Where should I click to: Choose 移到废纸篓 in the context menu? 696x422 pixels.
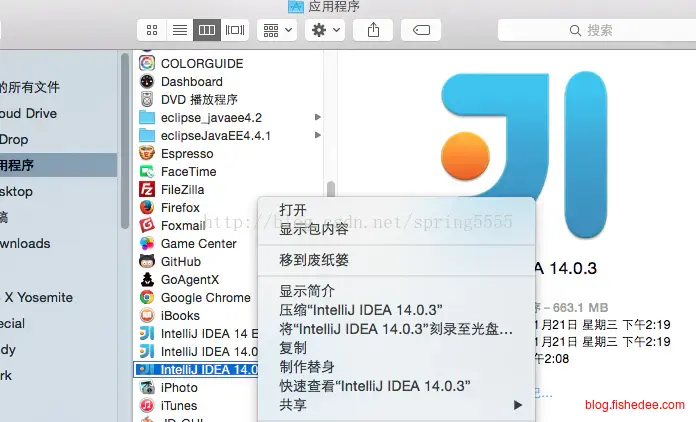click(314, 260)
